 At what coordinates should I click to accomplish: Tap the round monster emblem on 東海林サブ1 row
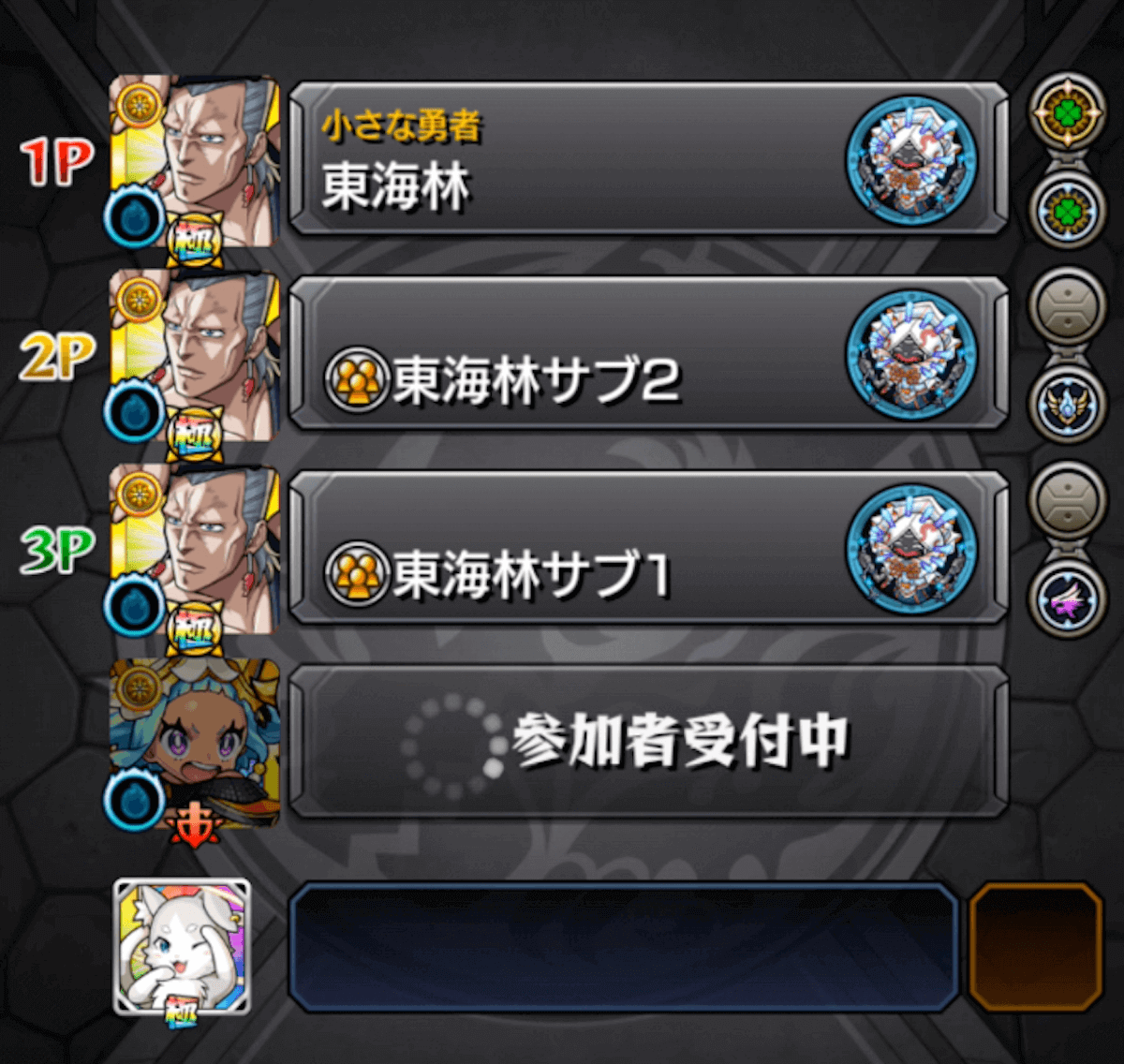point(910,549)
